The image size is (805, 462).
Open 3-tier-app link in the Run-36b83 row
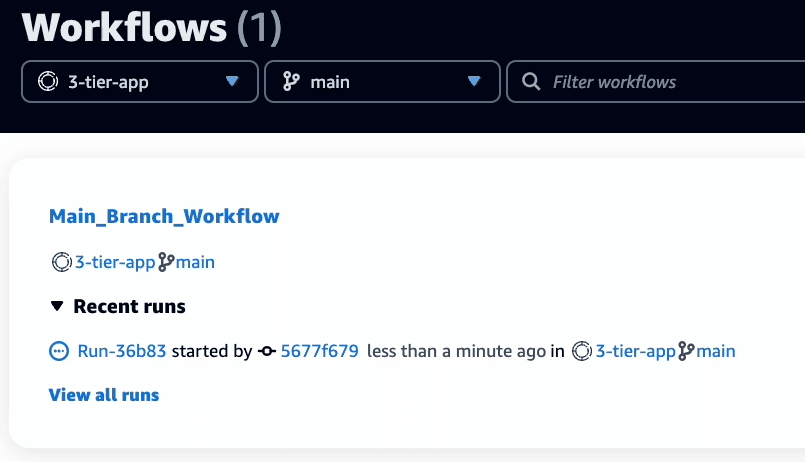636,351
